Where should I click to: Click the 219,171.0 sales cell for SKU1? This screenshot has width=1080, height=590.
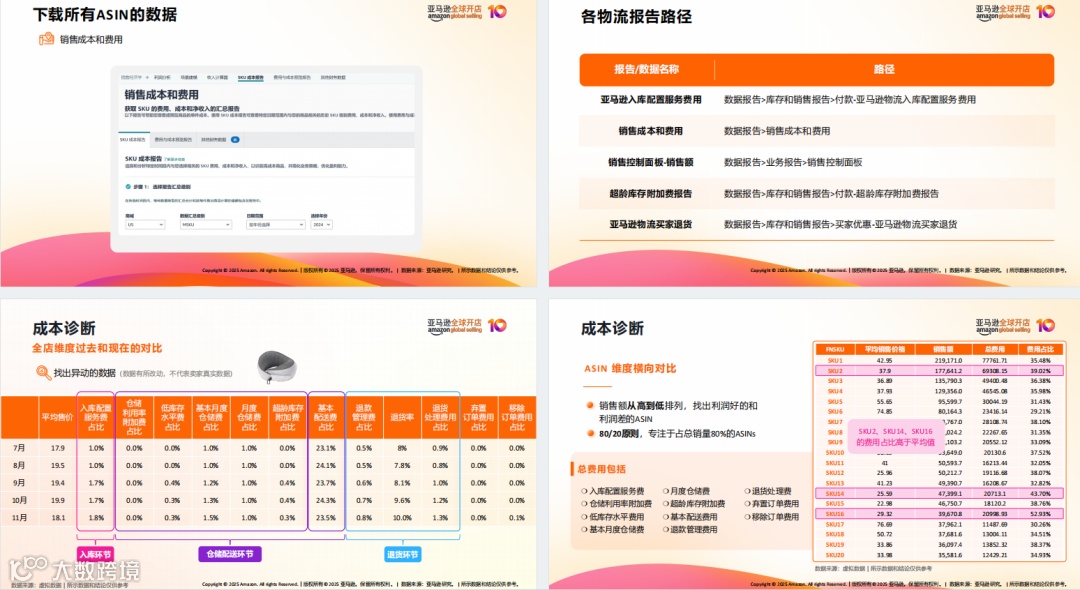coord(948,360)
